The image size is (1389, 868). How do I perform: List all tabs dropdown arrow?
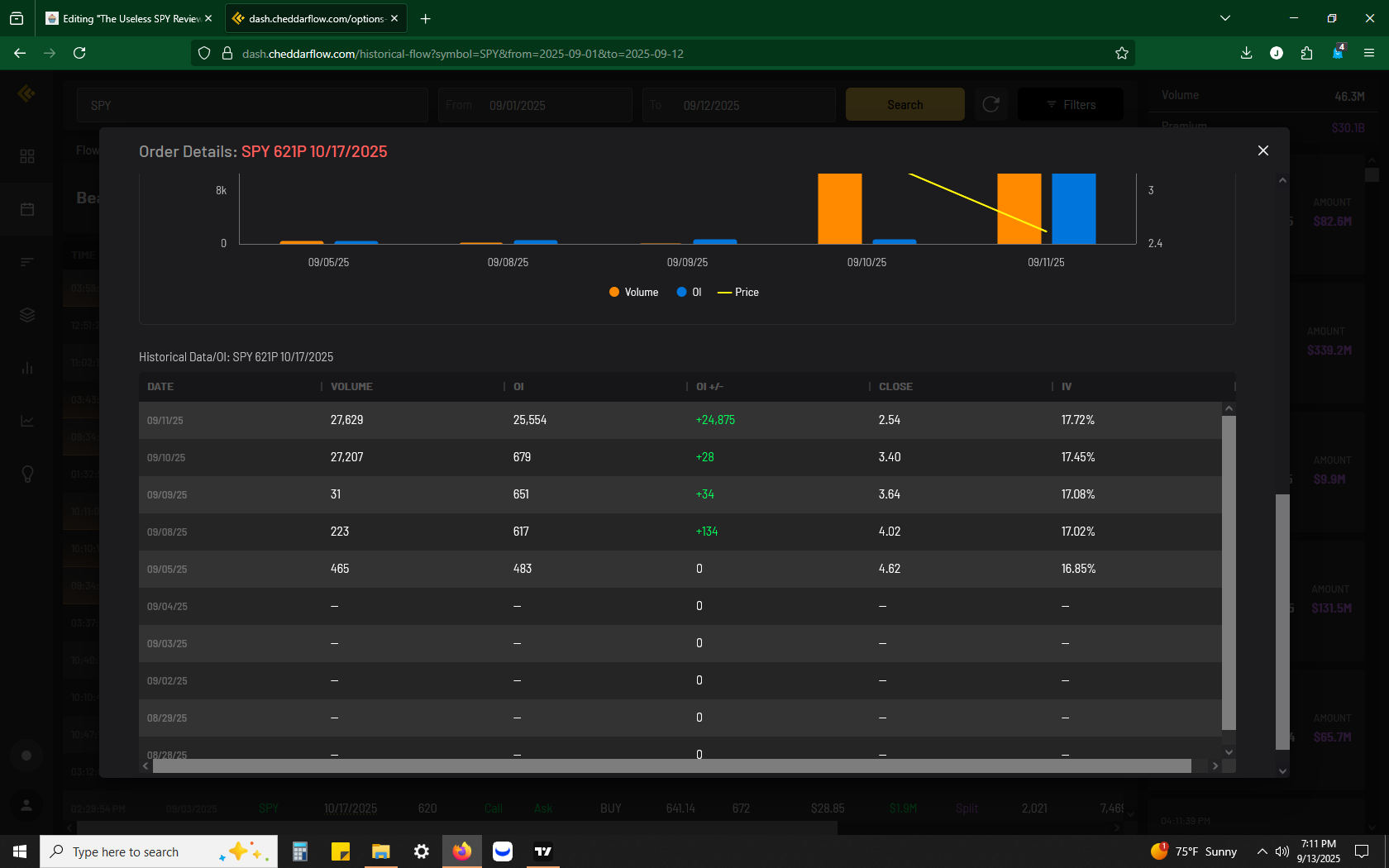(x=1225, y=18)
